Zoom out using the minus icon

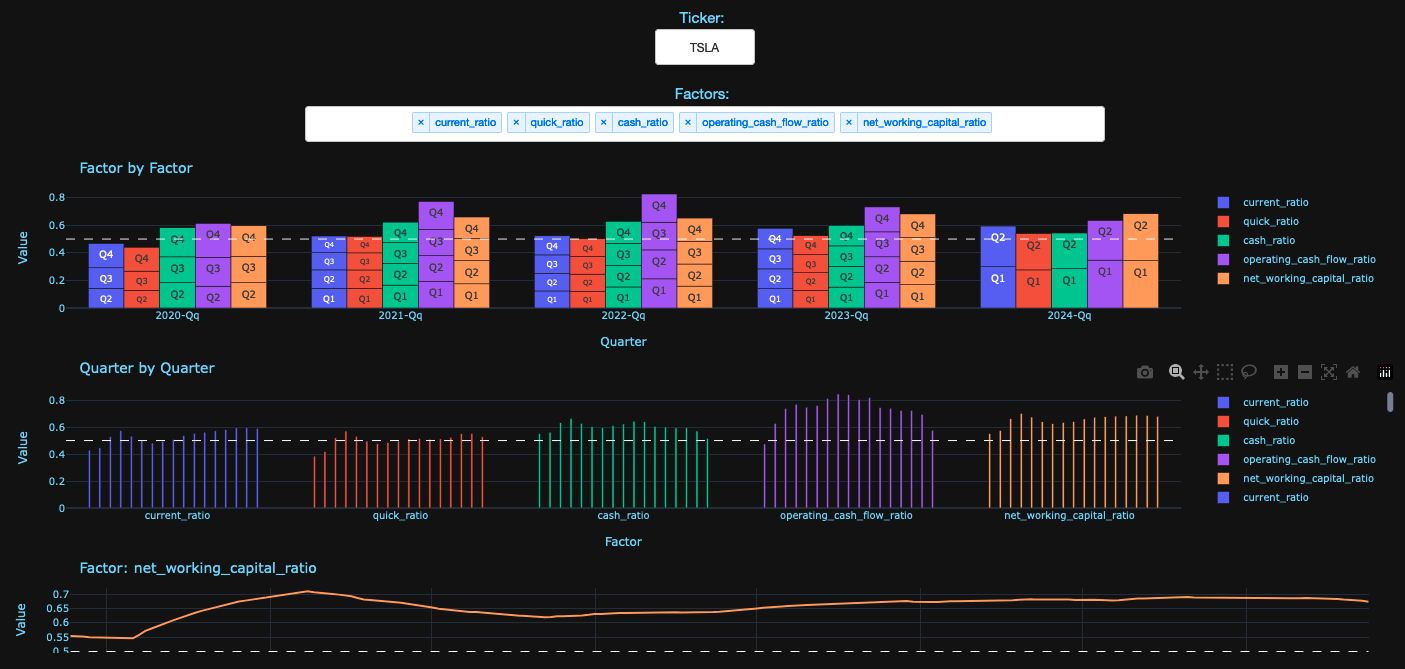(1305, 372)
